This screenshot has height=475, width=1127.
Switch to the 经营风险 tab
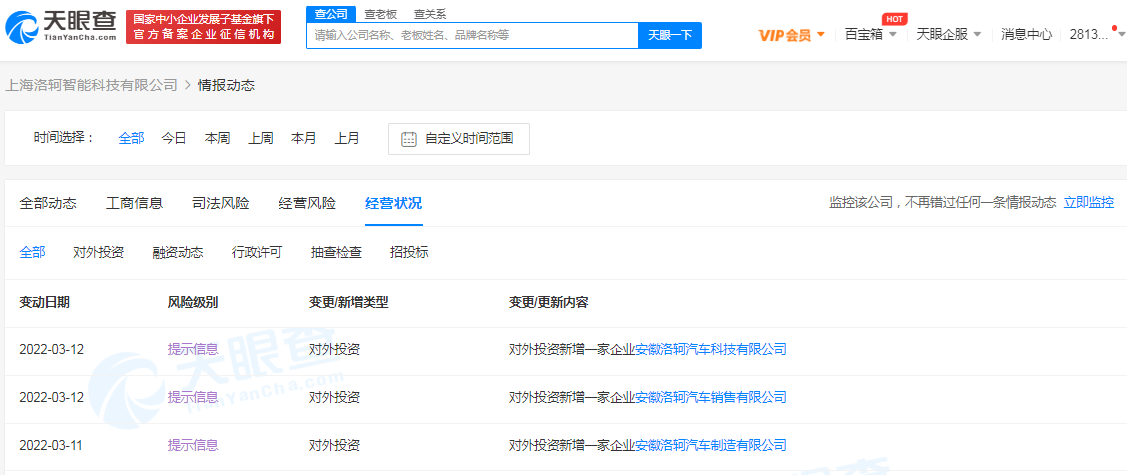click(x=307, y=203)
